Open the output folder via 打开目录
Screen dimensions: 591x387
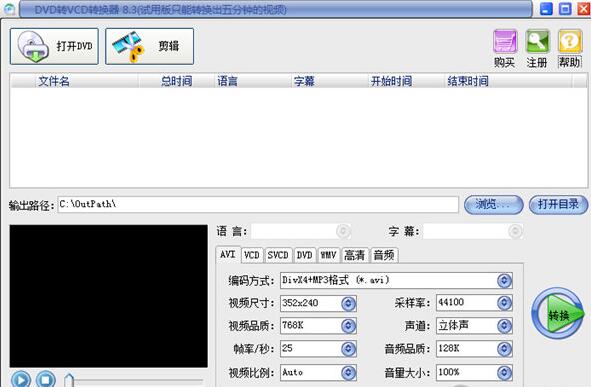coord(558,205)
